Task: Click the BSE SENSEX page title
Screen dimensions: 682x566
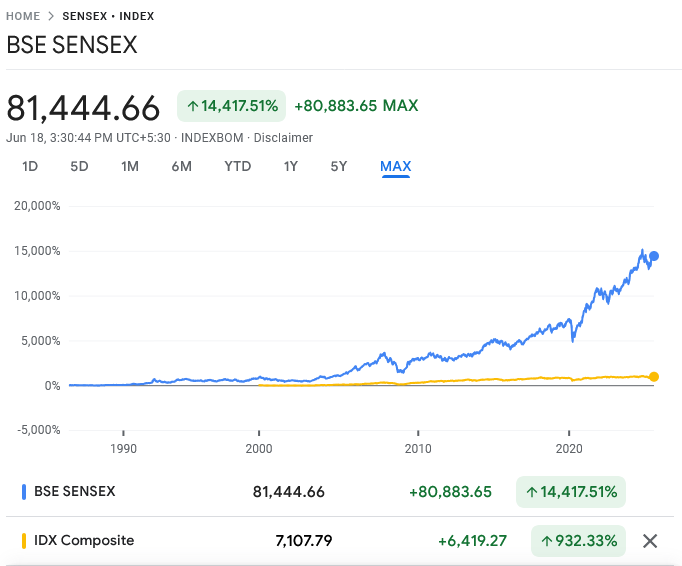Action: [x=72, y=45]
